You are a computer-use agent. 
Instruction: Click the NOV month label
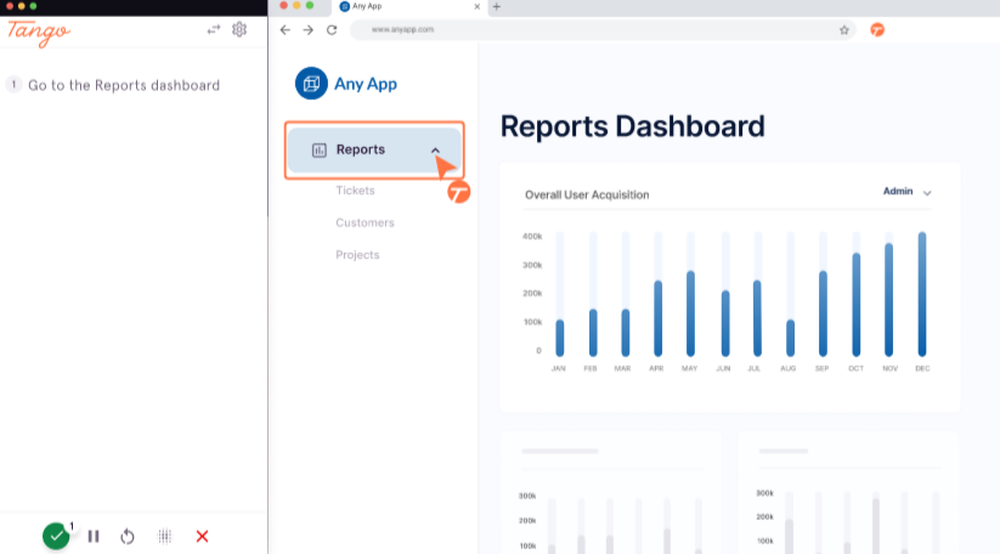(890, 368)
